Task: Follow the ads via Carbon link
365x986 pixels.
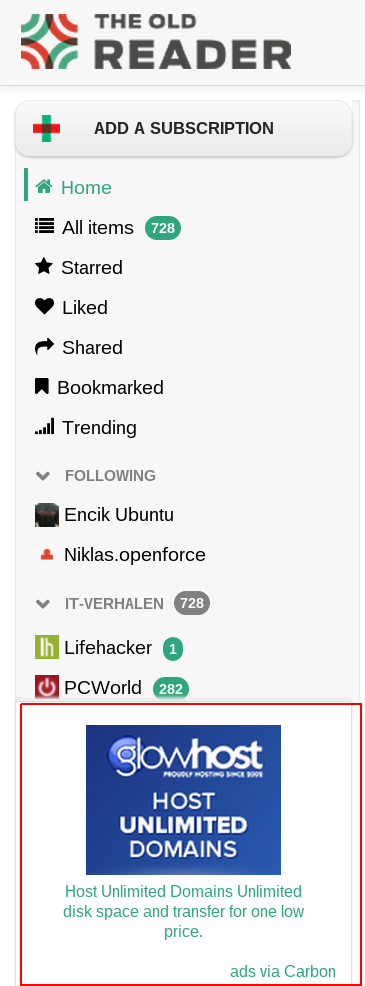Action: [x=283, y=970]
